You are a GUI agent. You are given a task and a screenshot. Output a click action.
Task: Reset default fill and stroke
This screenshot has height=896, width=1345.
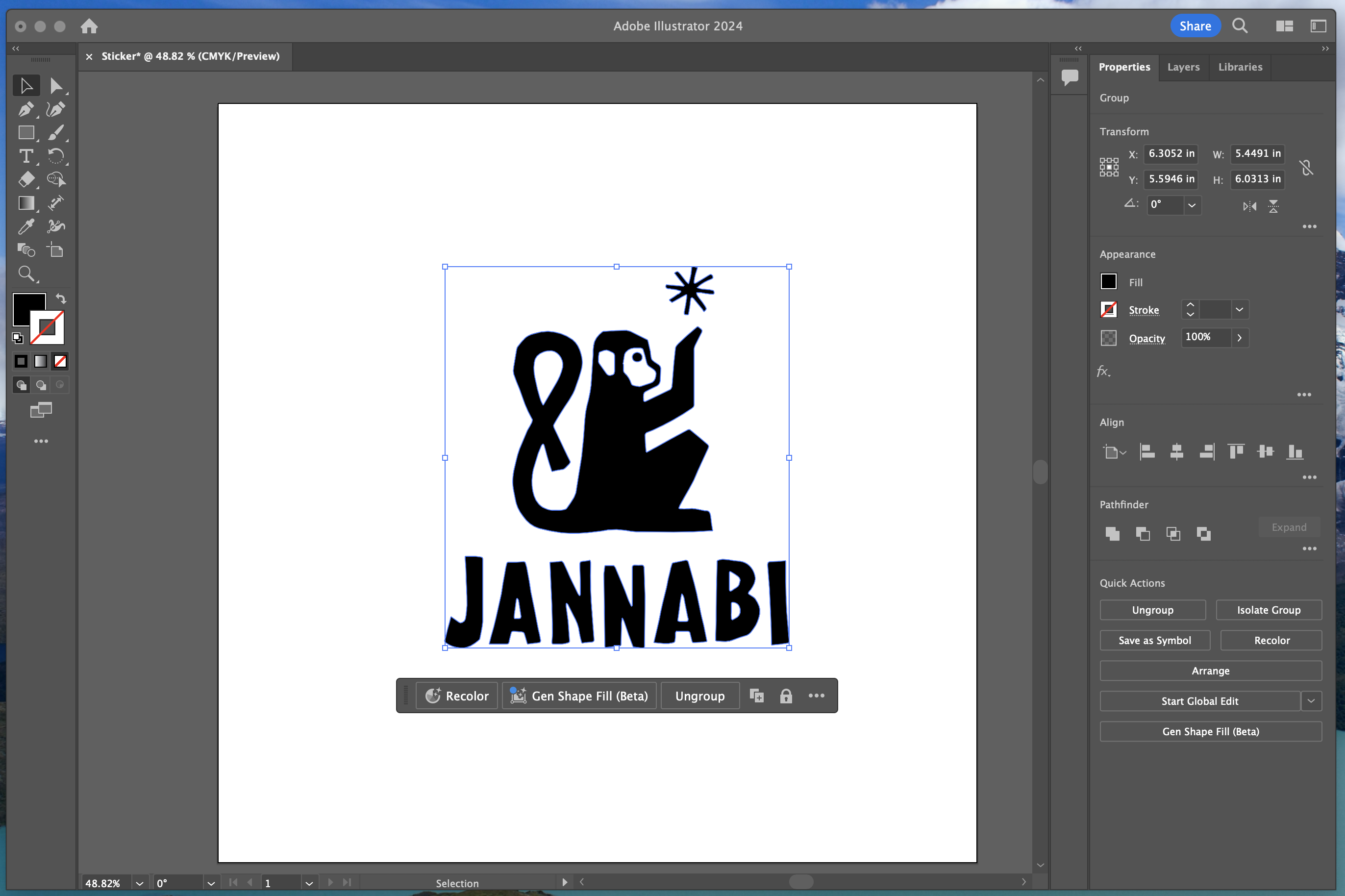tap(18, 338)
